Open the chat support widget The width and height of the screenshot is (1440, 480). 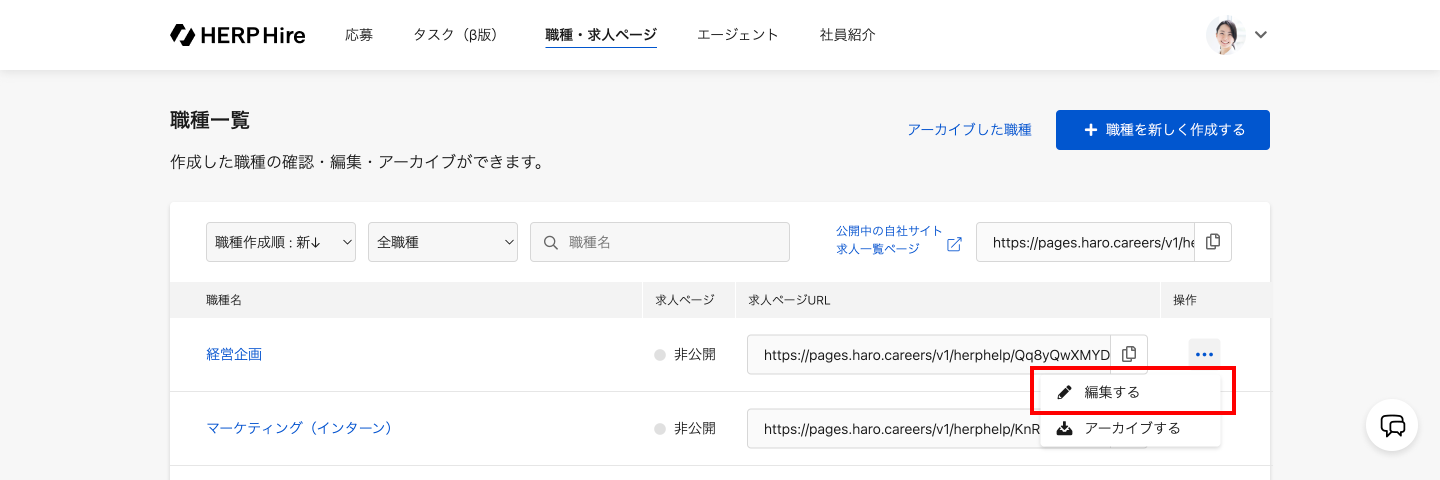[1392, 426]
